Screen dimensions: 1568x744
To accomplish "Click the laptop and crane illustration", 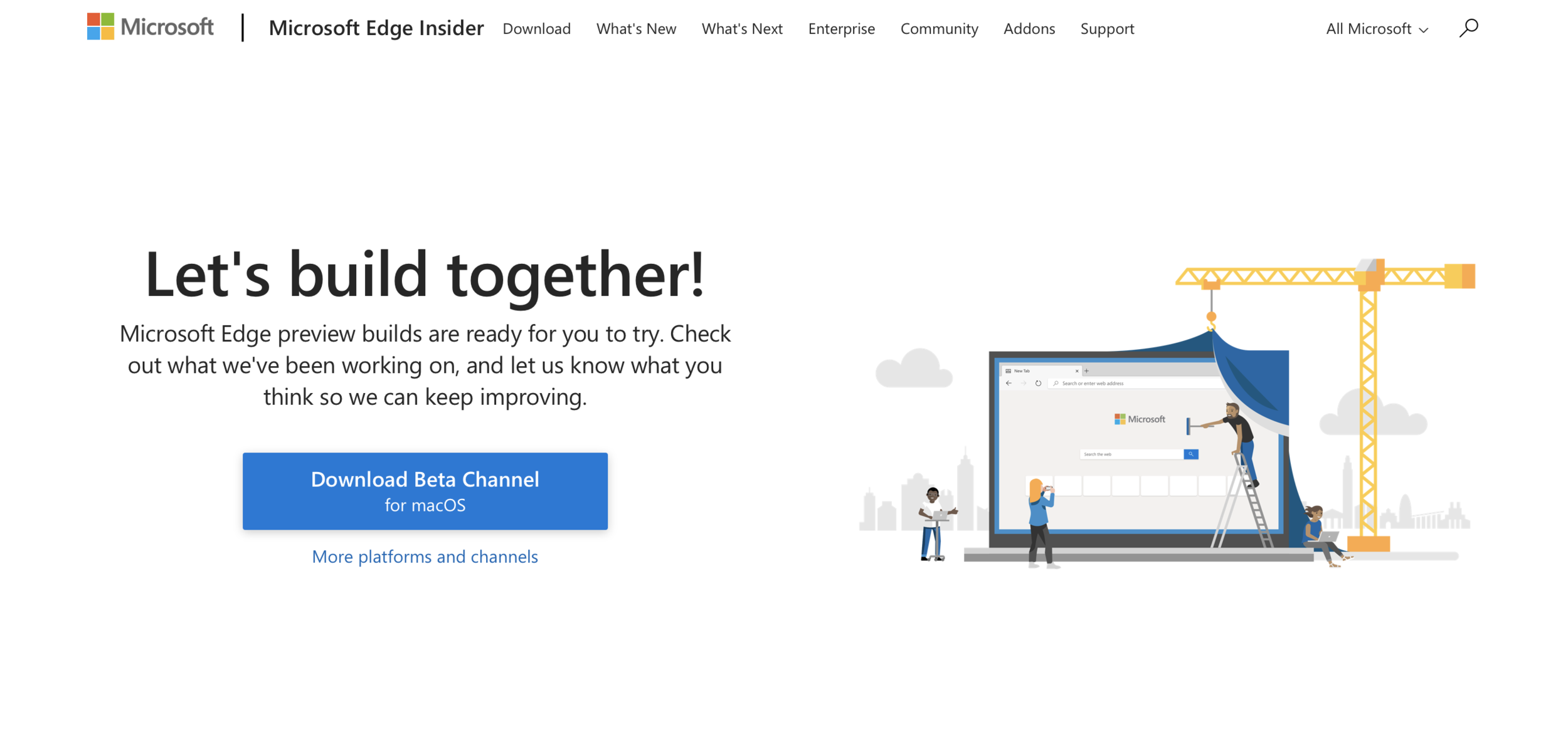I will (x=1167, y=414).
